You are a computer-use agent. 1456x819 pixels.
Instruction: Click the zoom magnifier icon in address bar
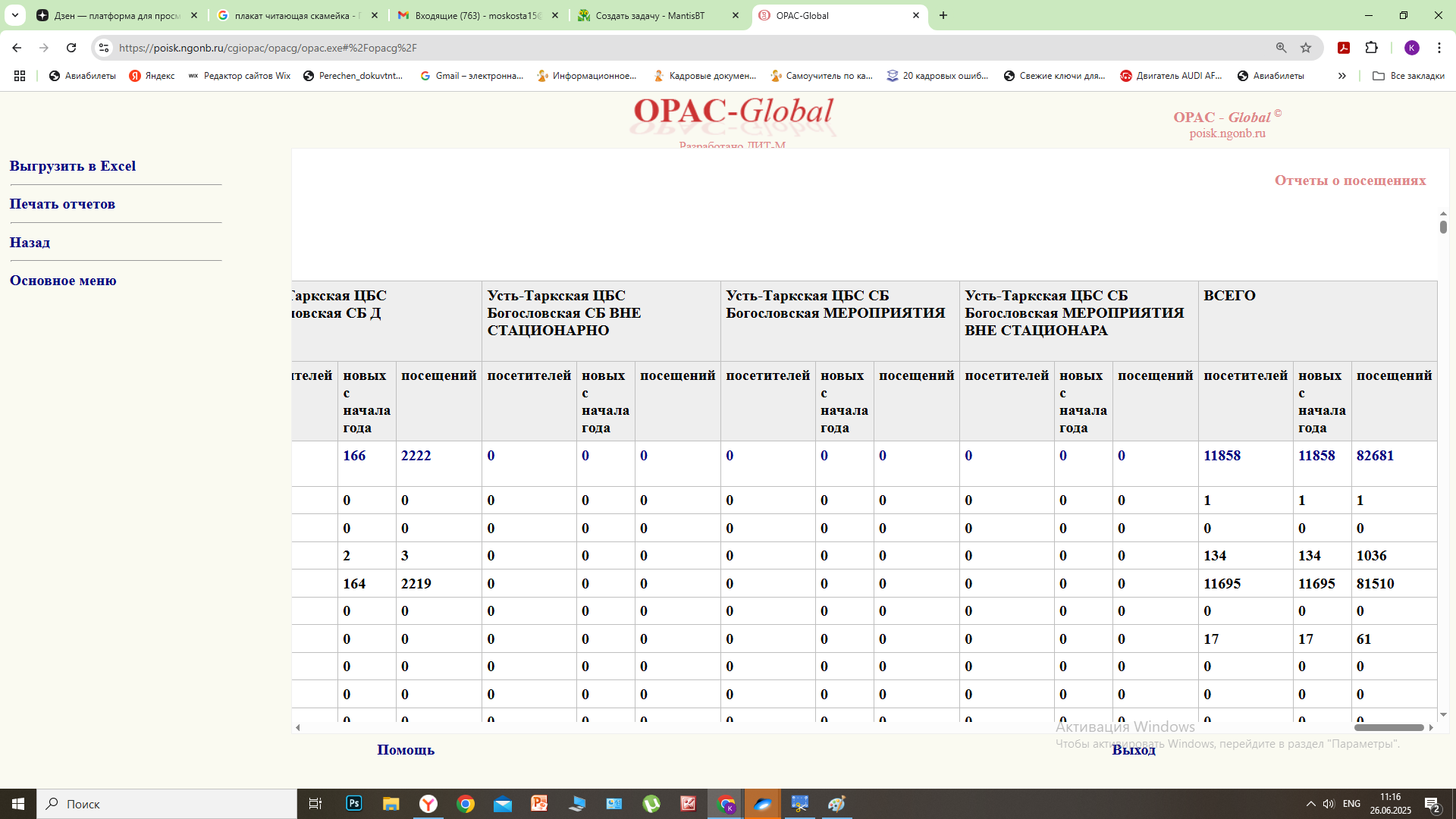[1281, 48]
